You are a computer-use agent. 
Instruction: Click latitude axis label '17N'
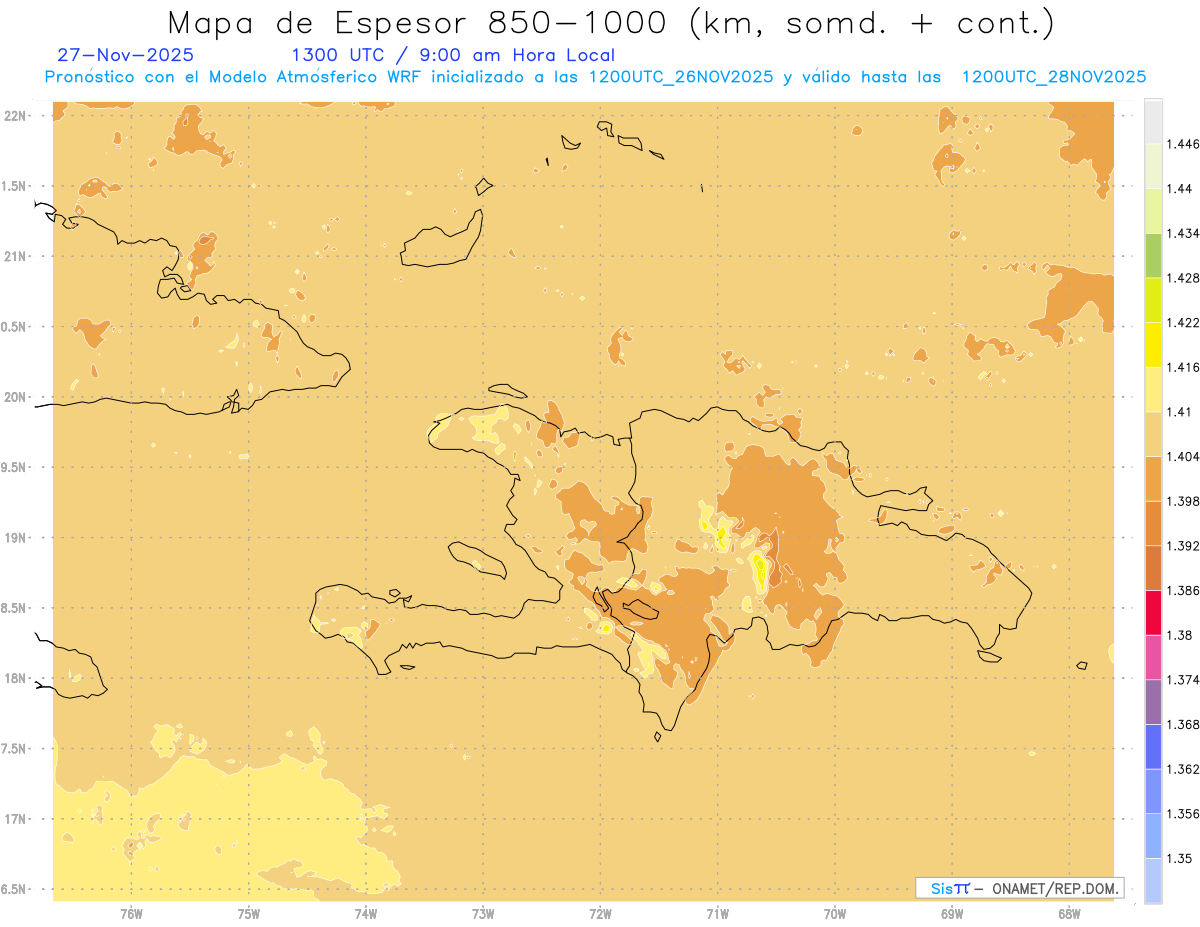tap(14, 819)
